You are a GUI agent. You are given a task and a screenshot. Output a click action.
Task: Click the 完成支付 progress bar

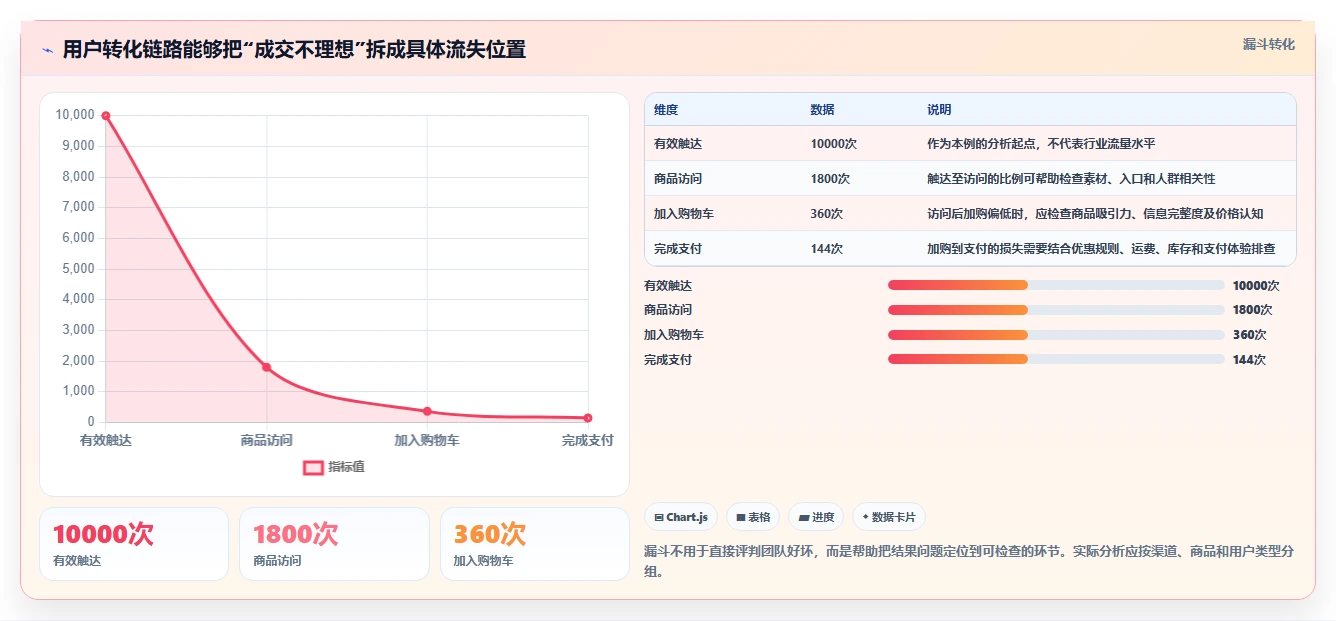click(x=1056, y=359)
